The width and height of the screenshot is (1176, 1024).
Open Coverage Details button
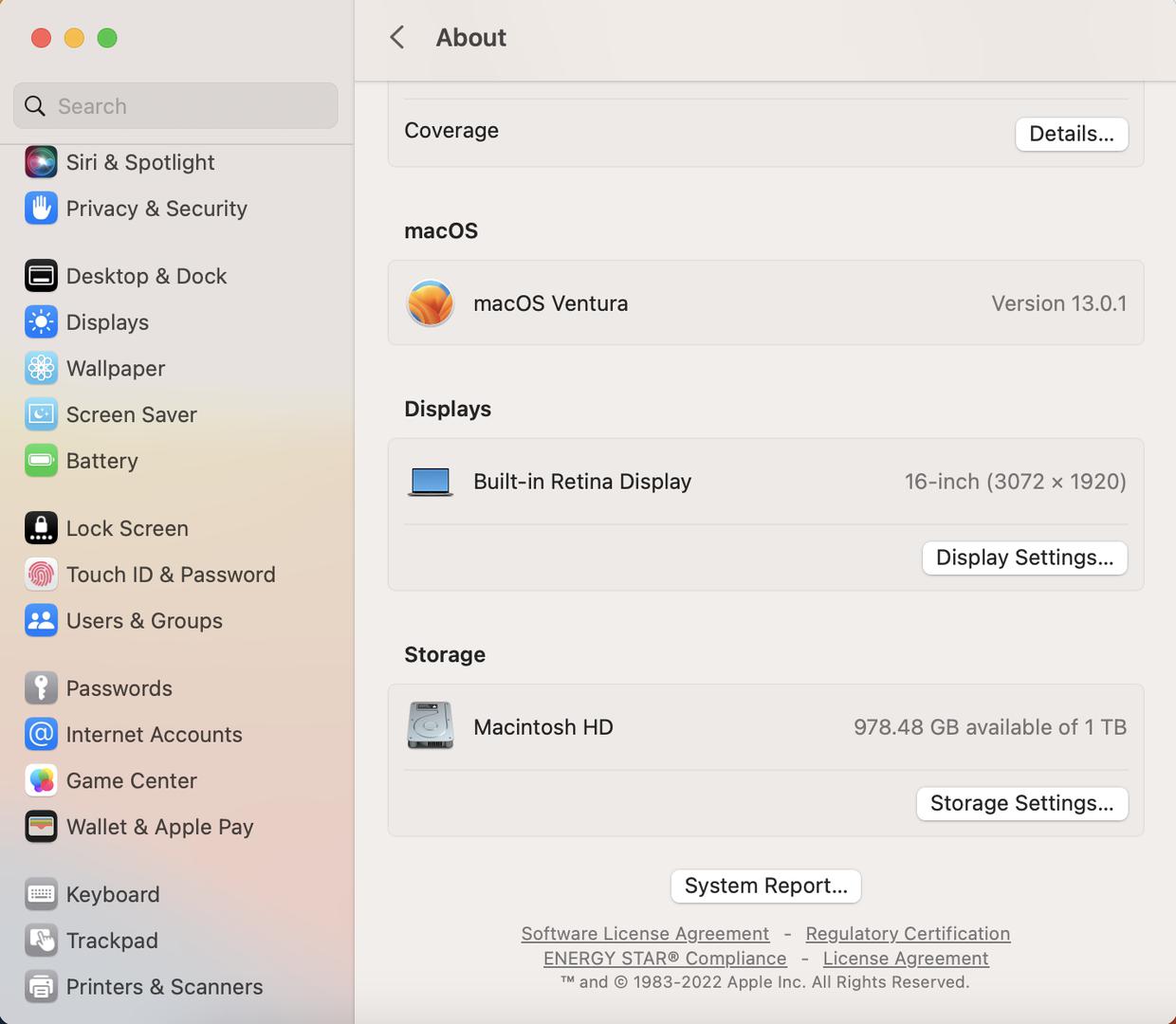tap(1071, 134)
